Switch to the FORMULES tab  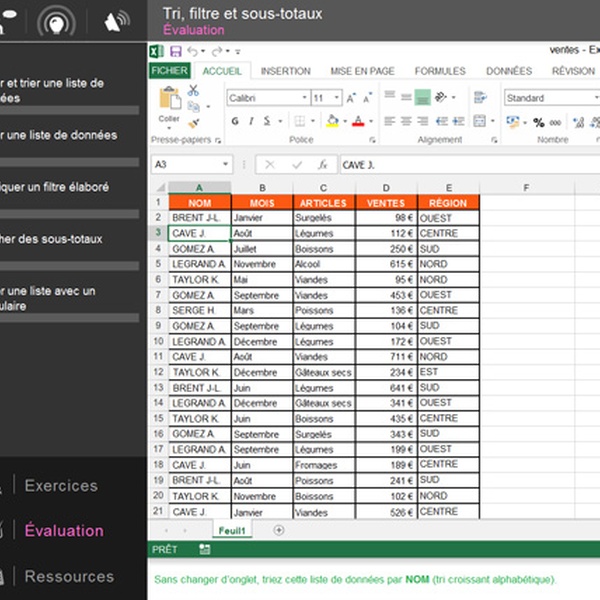[x=440, y=71]
